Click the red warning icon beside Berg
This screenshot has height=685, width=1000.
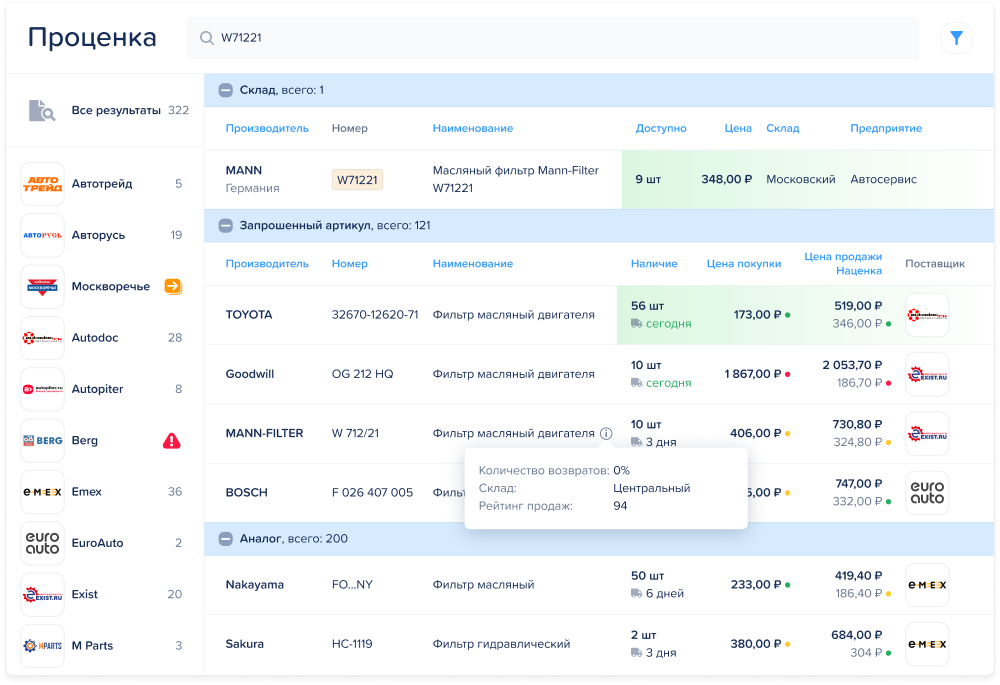pyautogui.click(x=172, y=441)
